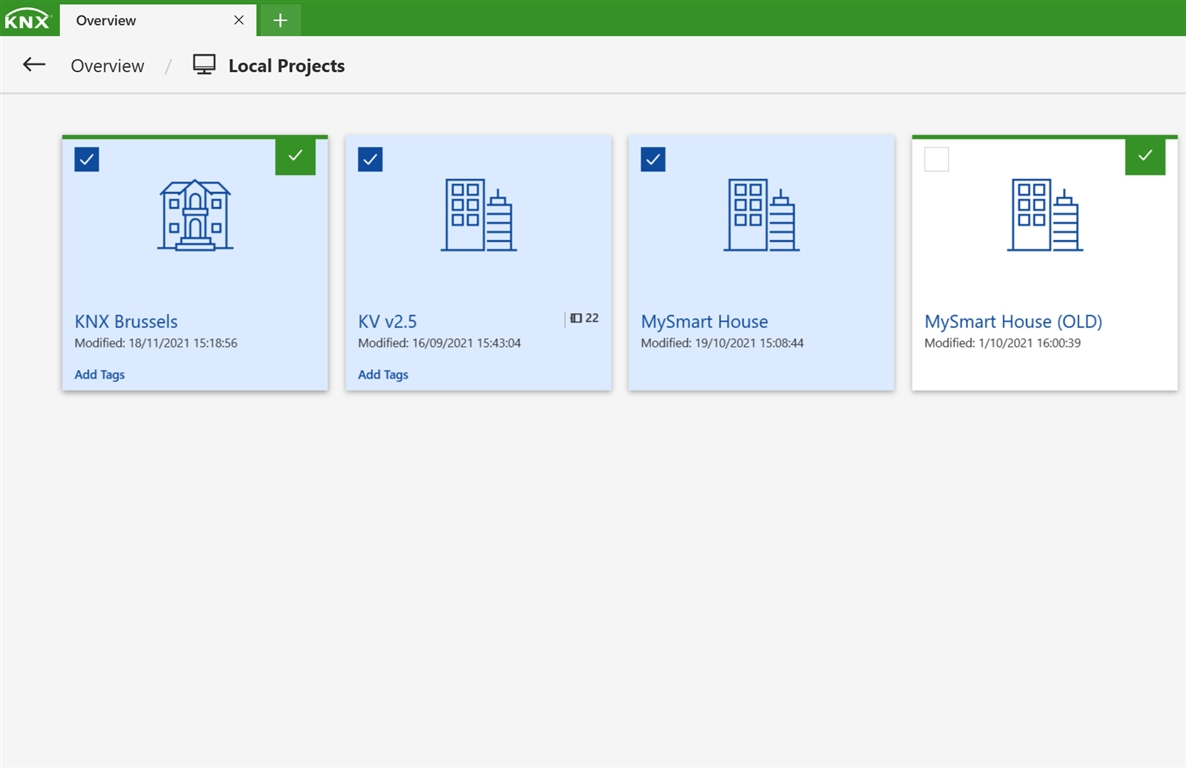Click the KNX Brussels mansion building icon
This screenshot has width=1186, height=768.
click(x=195, y=215)
